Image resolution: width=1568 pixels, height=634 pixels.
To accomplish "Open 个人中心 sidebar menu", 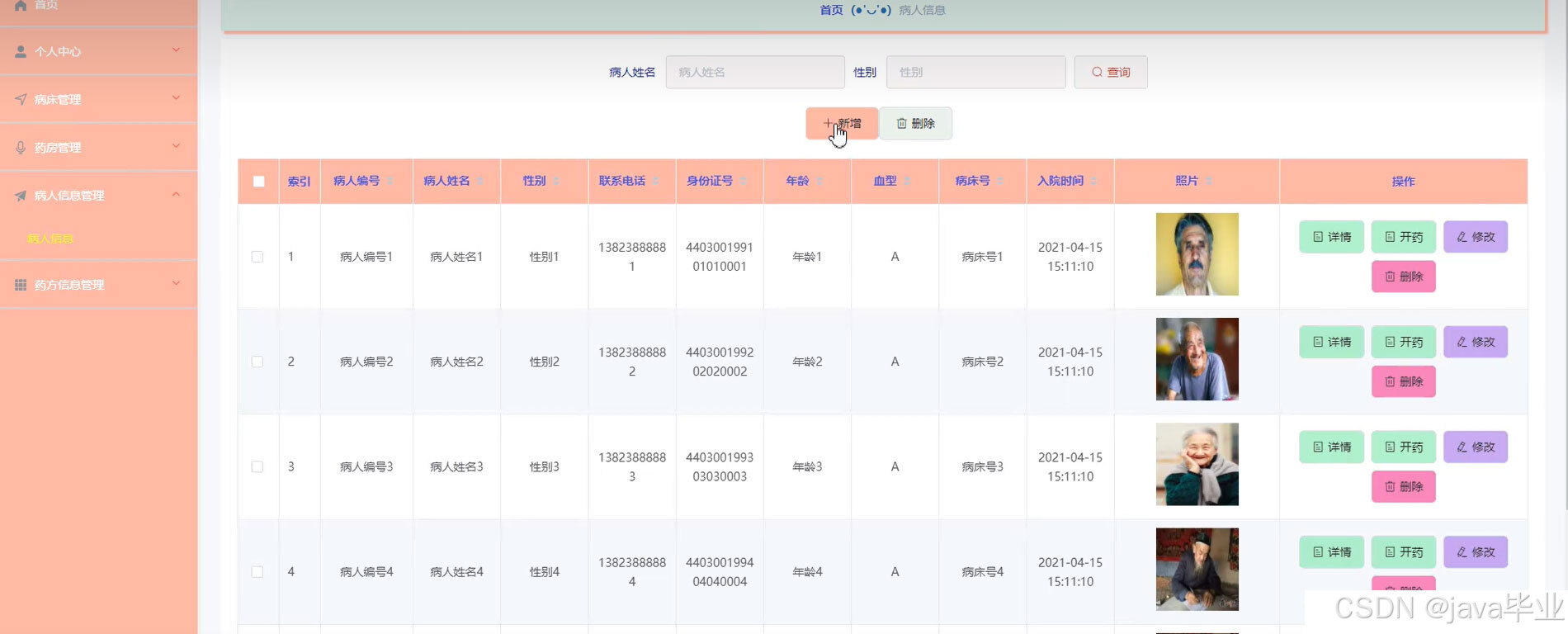I will pyautogui.click(x=98, y=51).
